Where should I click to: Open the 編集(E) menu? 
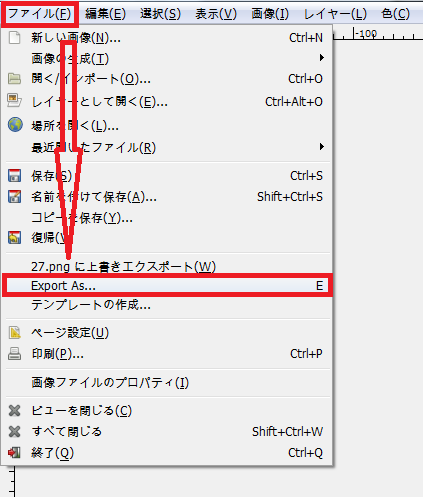(x=105, y=14)
